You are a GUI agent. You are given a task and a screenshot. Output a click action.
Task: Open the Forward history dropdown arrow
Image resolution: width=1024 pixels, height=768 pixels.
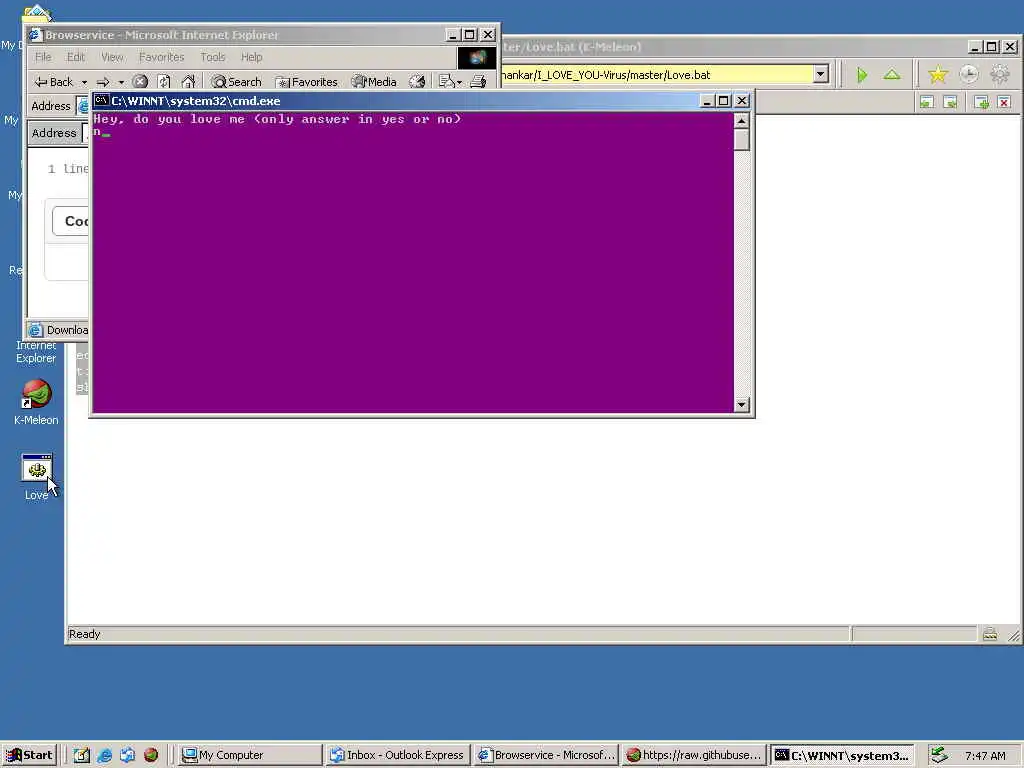click(121, 82)
